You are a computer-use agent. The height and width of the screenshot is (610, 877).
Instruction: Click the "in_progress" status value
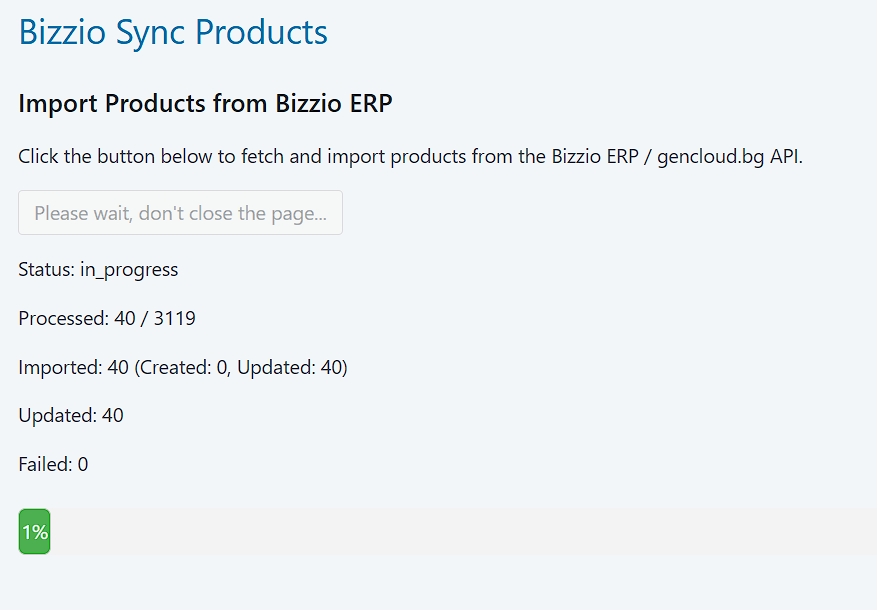tap(129, 270)
